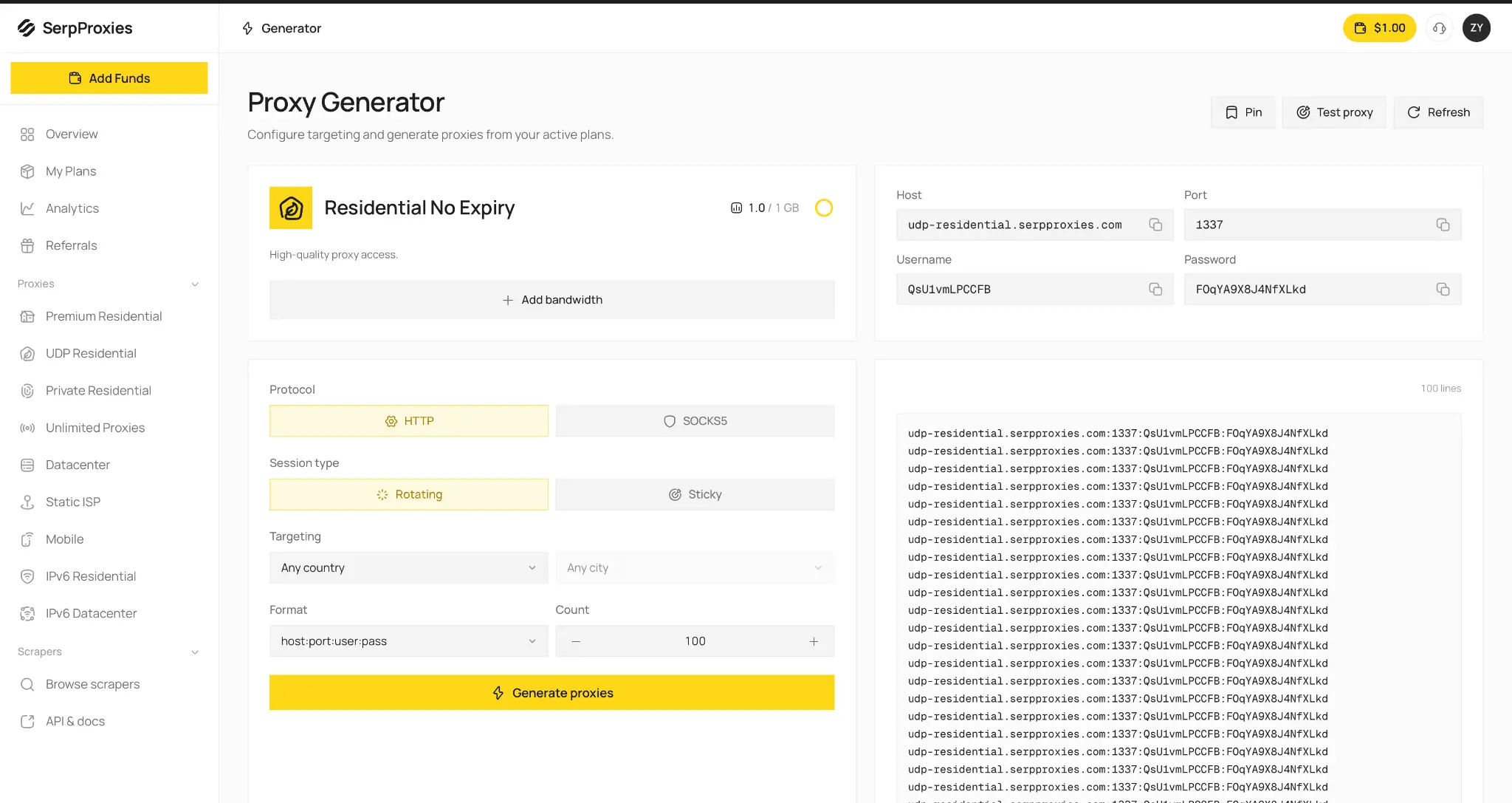Open the Any country dropdown

click(408, 567)
